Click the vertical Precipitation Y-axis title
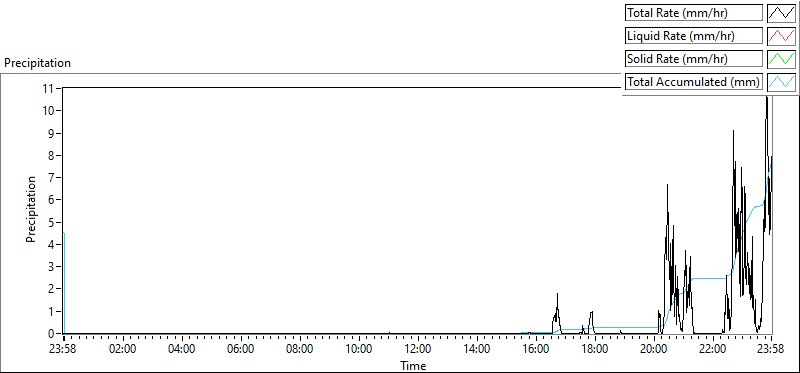This screenshot has width=800, height=373. tap(31, 210)
